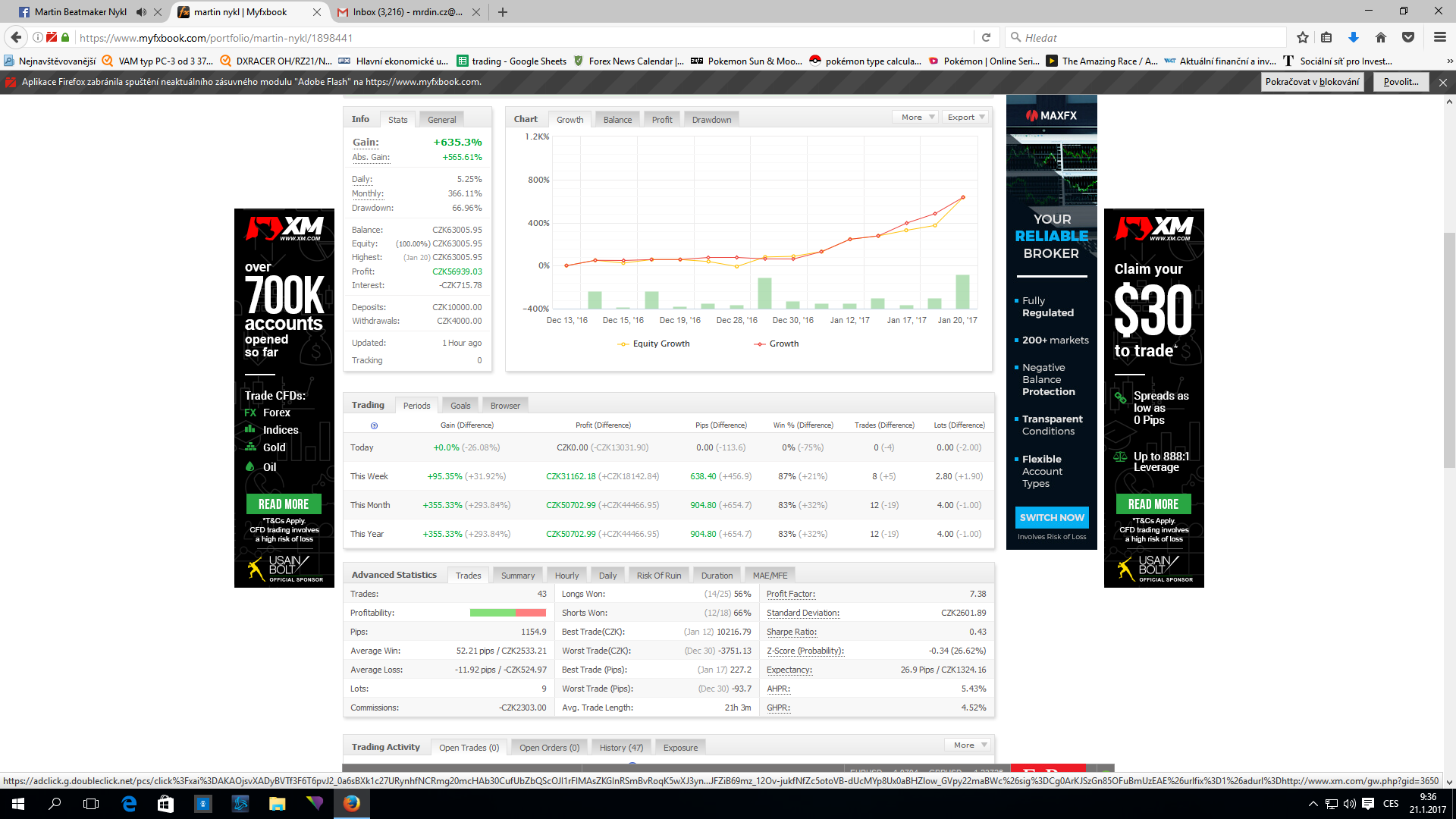Click the Profitability green-red bar
Viewport: 1456px width, 819px height.
507,613
